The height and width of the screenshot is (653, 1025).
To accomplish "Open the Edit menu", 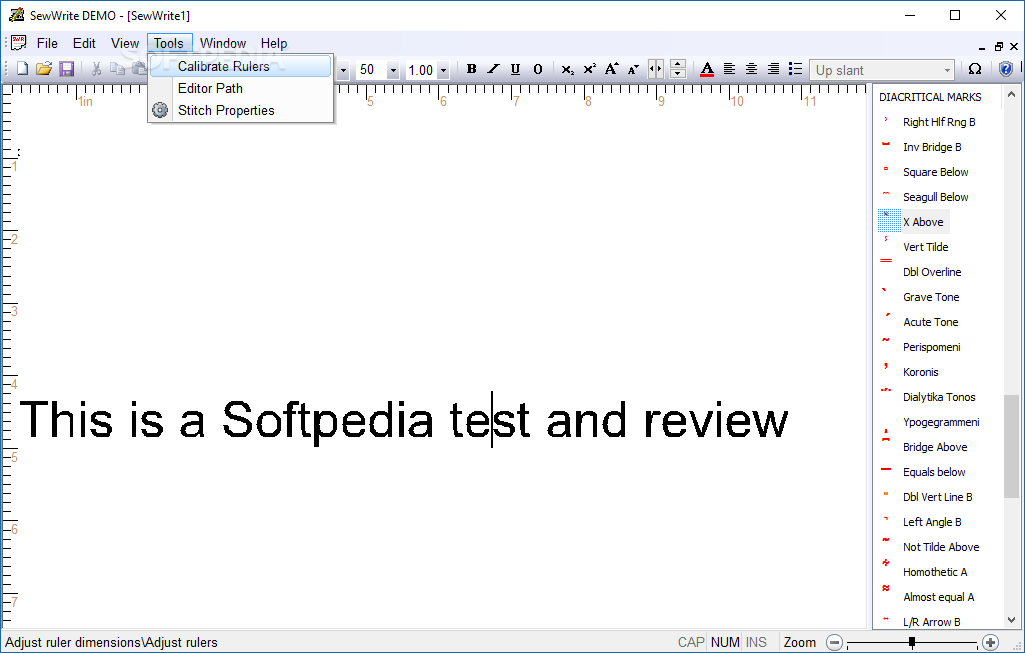I will tap(84, 43).
